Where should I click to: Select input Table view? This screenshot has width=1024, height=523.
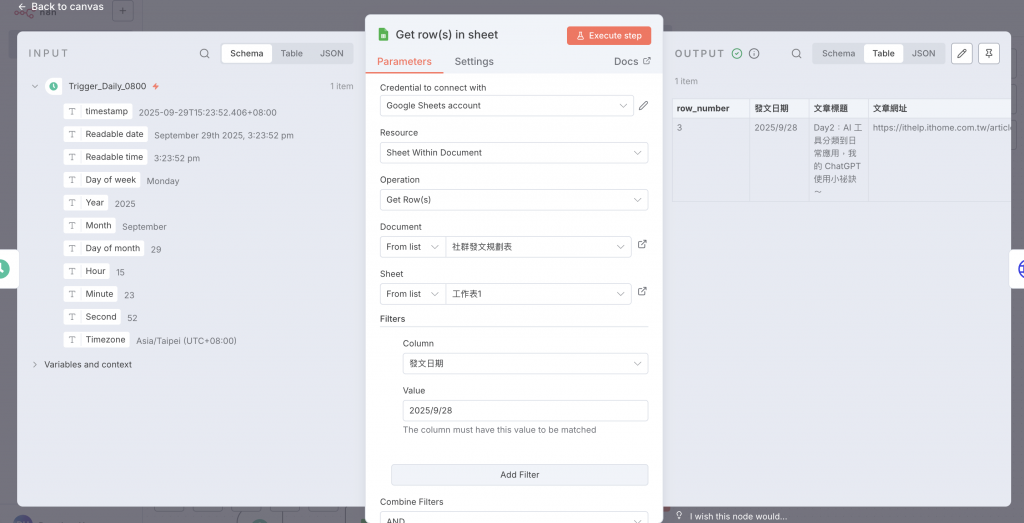pyautogui.click(x=291, y=54)
